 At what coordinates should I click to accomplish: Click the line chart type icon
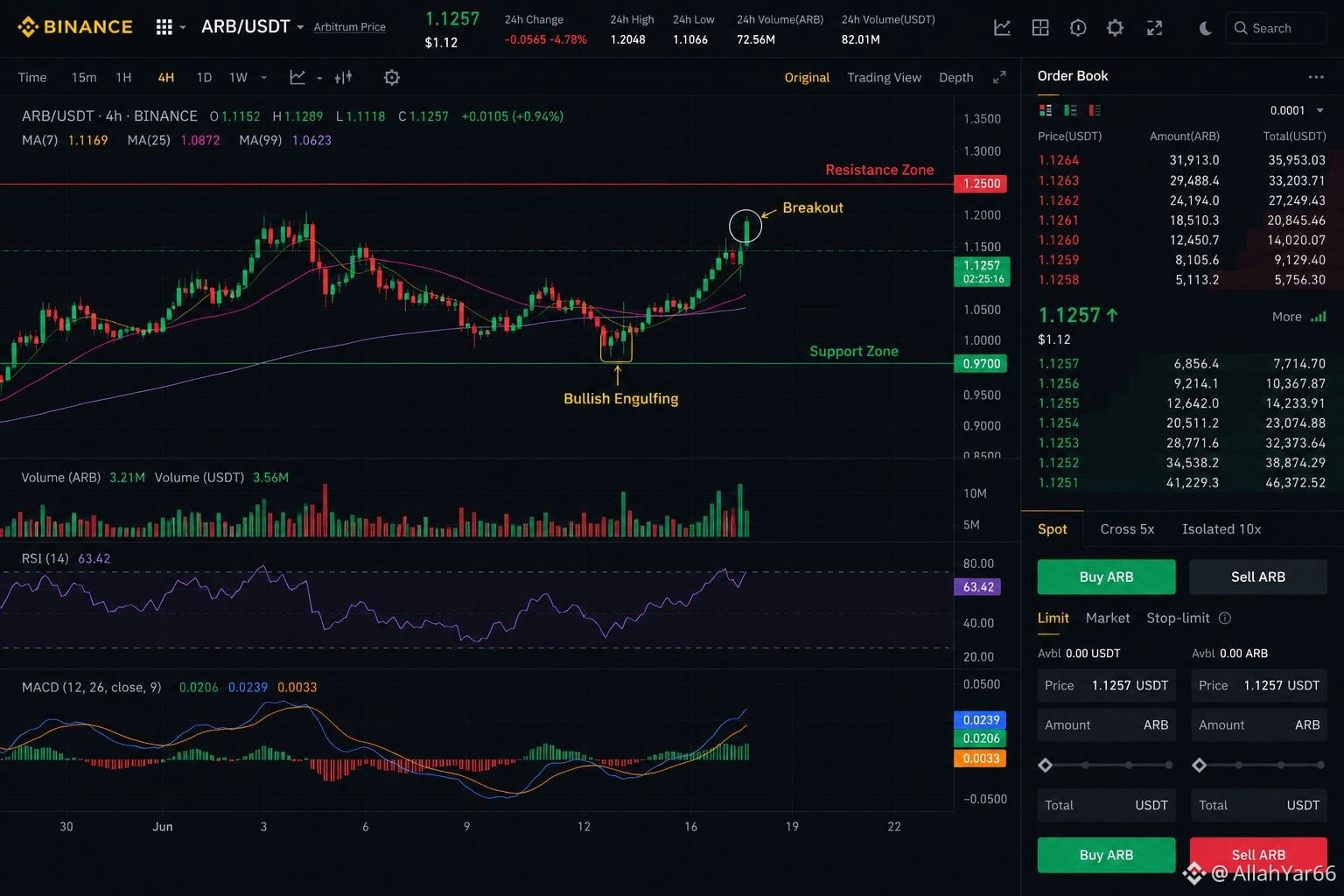point(297,77)
